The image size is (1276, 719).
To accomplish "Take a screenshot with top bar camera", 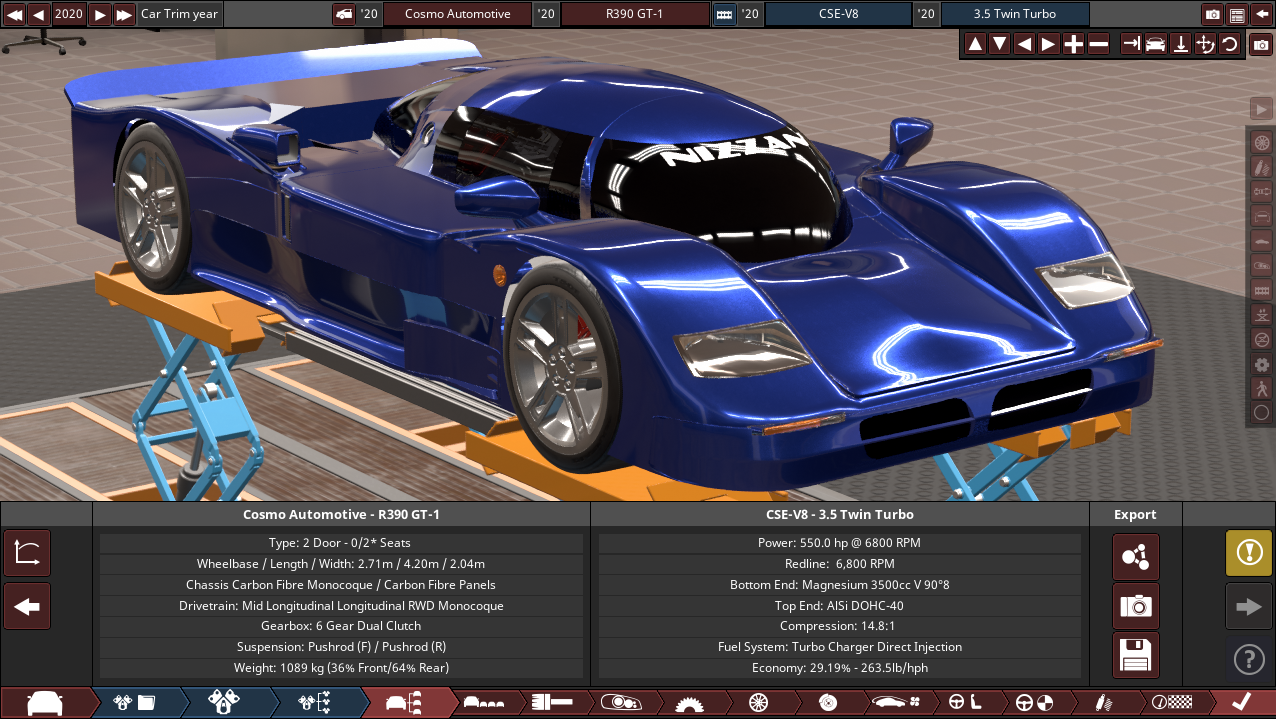I will tap(1213, 14).
